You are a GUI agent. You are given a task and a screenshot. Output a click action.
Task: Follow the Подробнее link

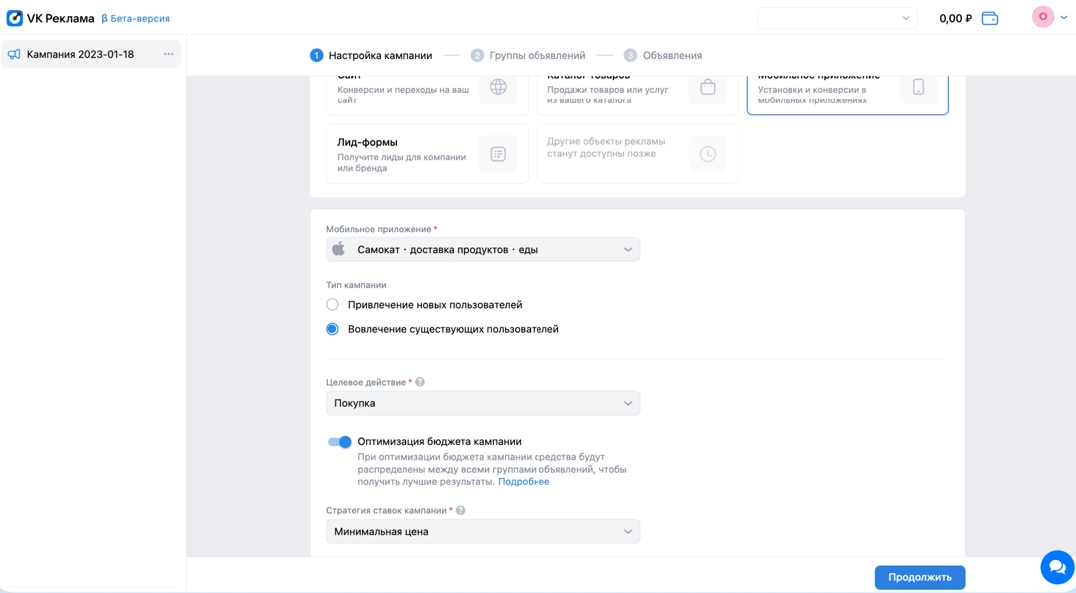[523, 482]
